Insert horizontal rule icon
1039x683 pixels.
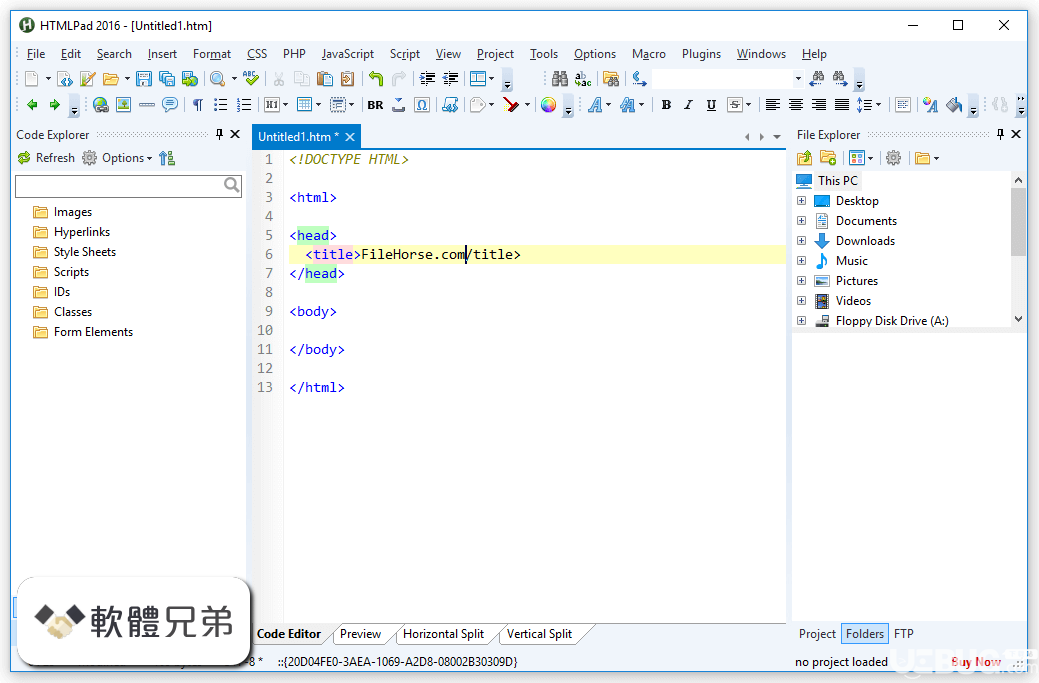click(146, 105)
